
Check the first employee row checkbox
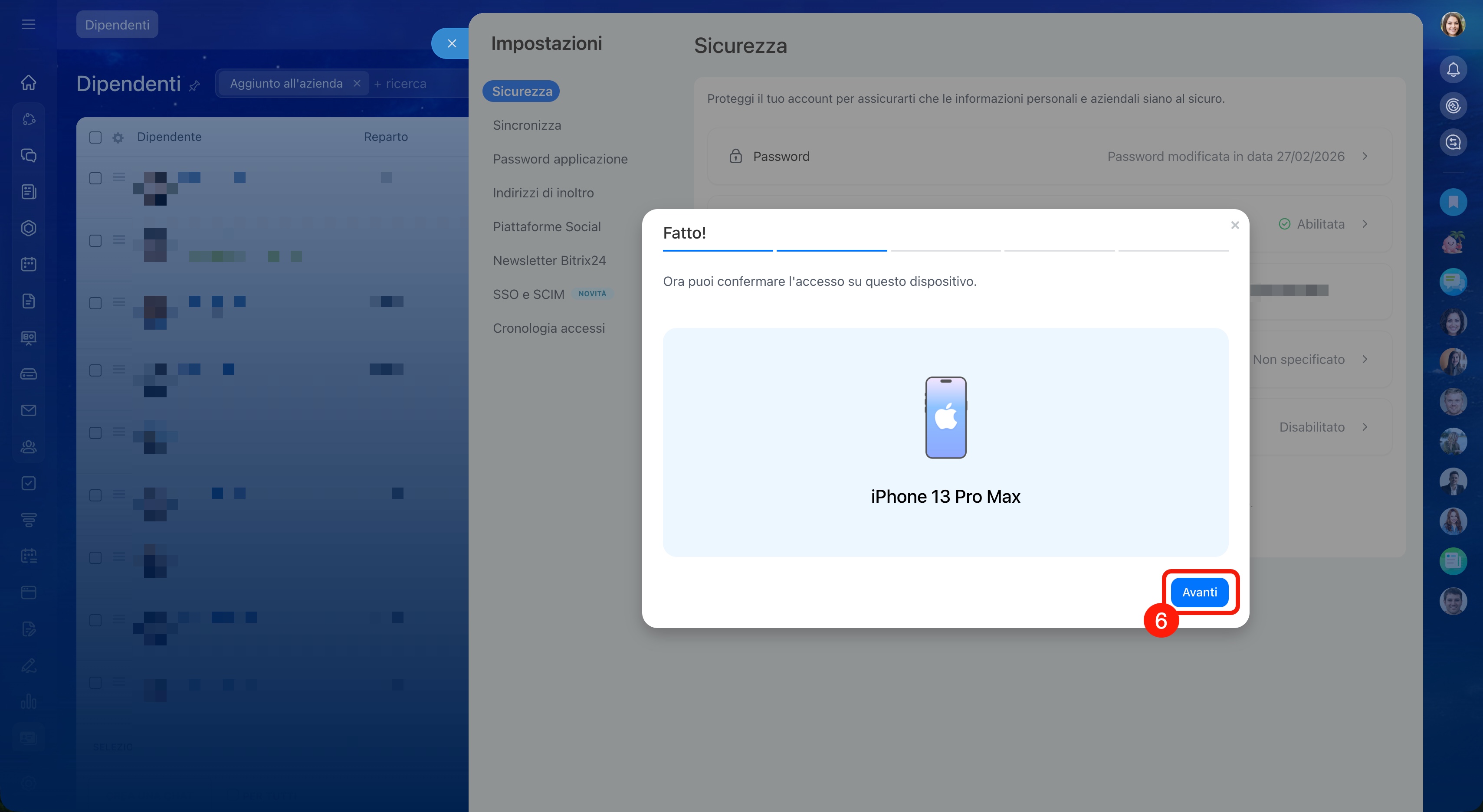tap(95, 178)
